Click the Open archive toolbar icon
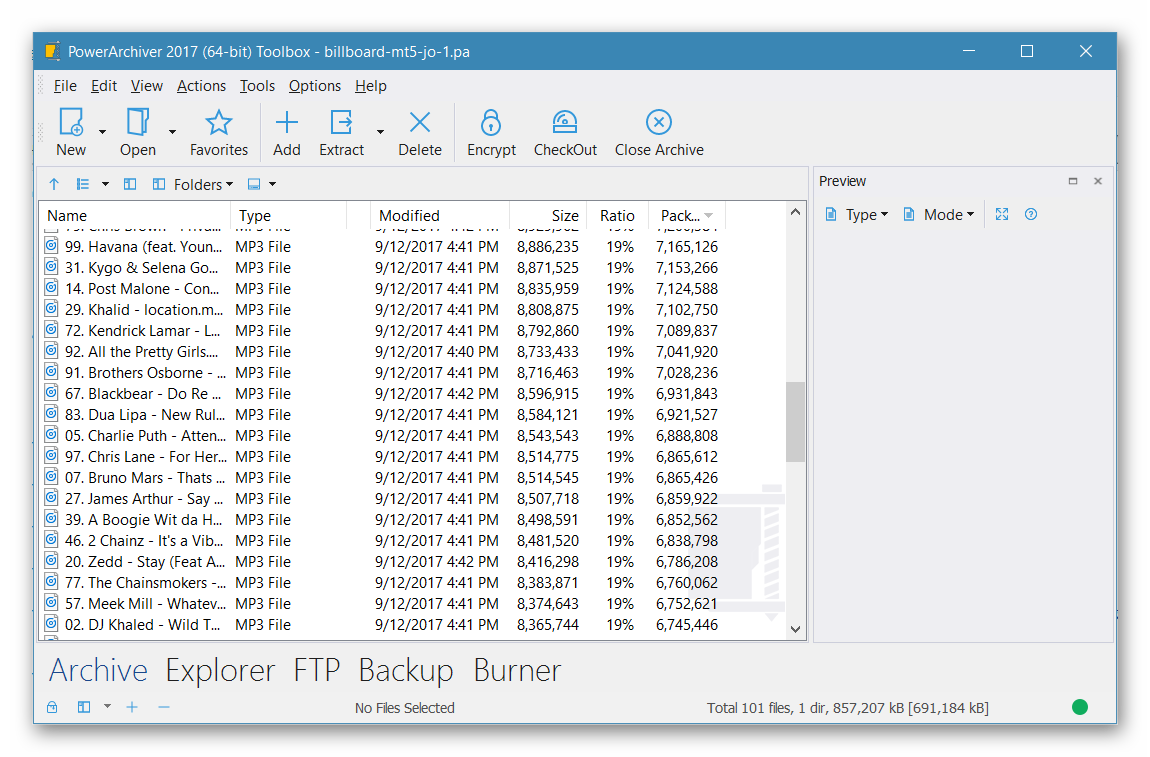1150x757 pixels. click(138, 122)
